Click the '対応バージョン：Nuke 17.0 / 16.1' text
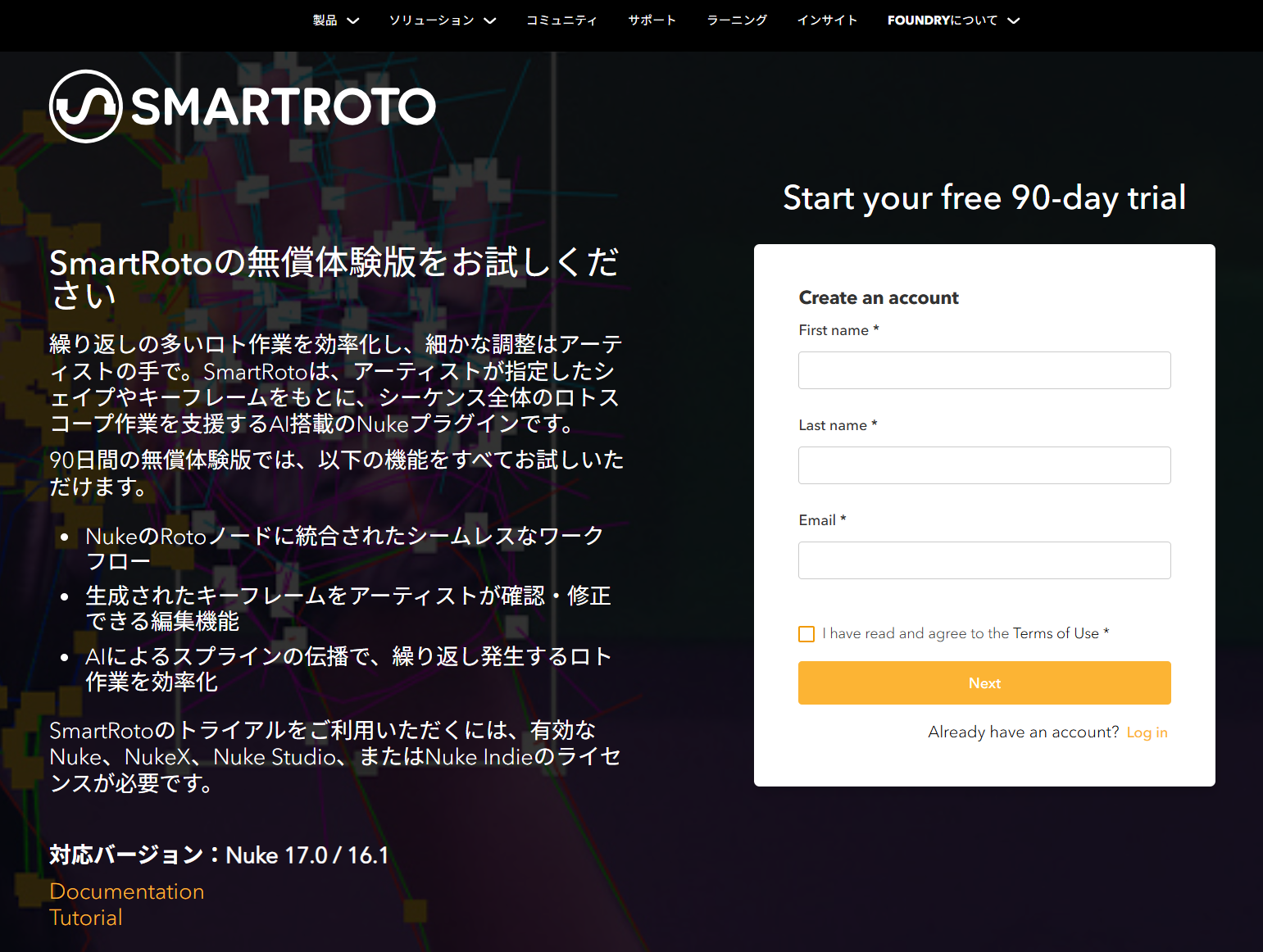Viewport: 1263px width, 952px height. pyautogui.click(x=219, y=855)
